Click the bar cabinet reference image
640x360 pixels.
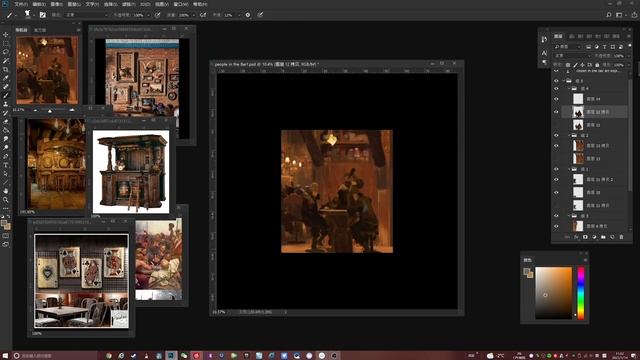[x=131, y=171]
